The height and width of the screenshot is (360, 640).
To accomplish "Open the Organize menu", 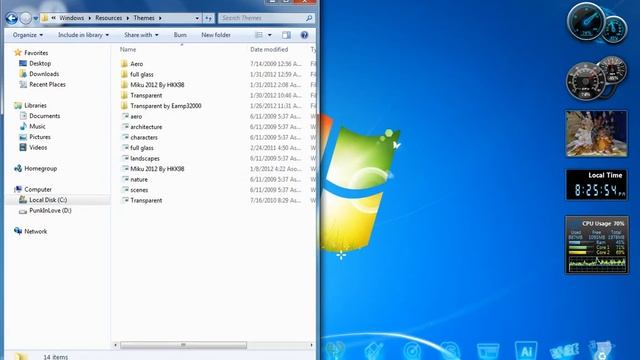I will [28, 35].
